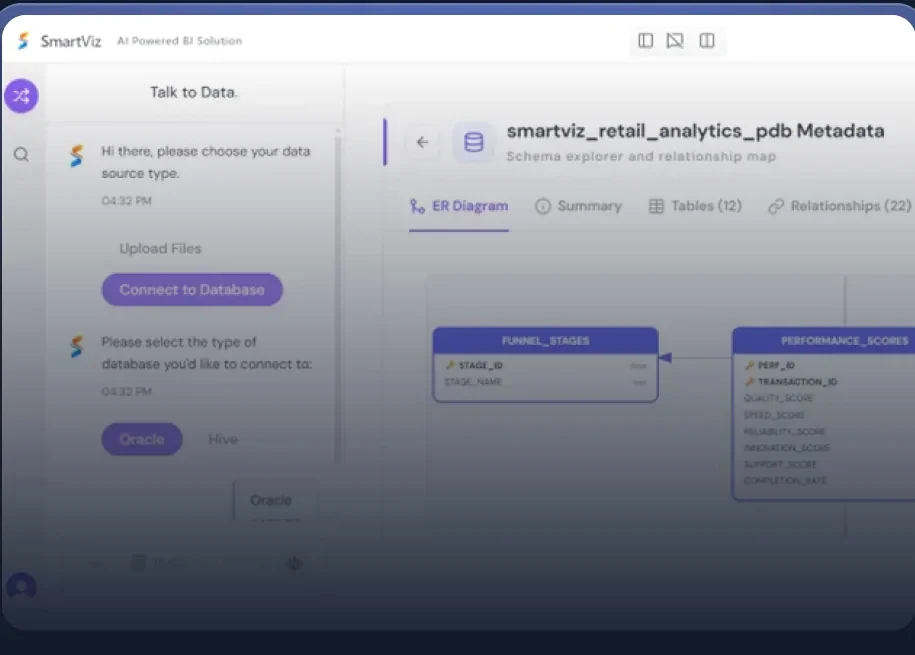Click the Tables grid icon
The width and height of the screenshot is (915, 655).
(x=656, y=206)
